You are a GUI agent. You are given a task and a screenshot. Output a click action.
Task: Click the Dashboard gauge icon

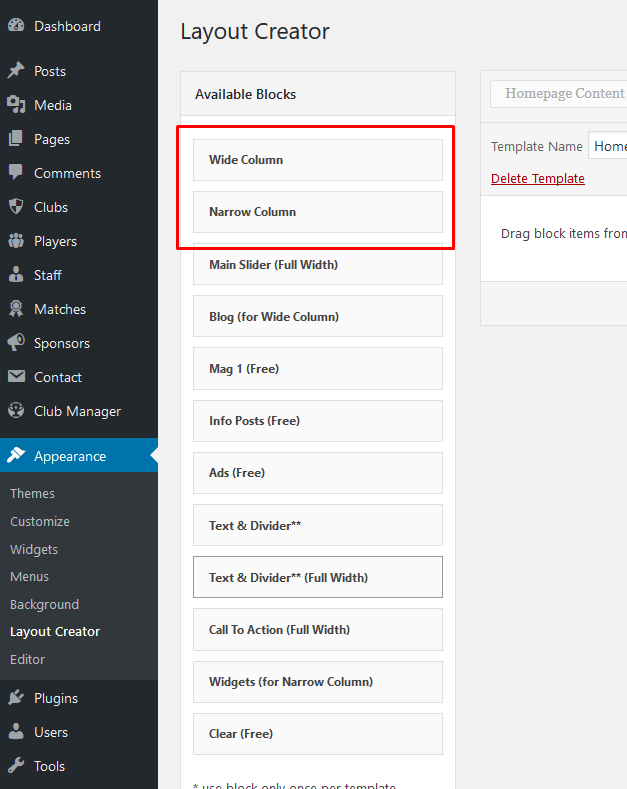coord(16,25)
